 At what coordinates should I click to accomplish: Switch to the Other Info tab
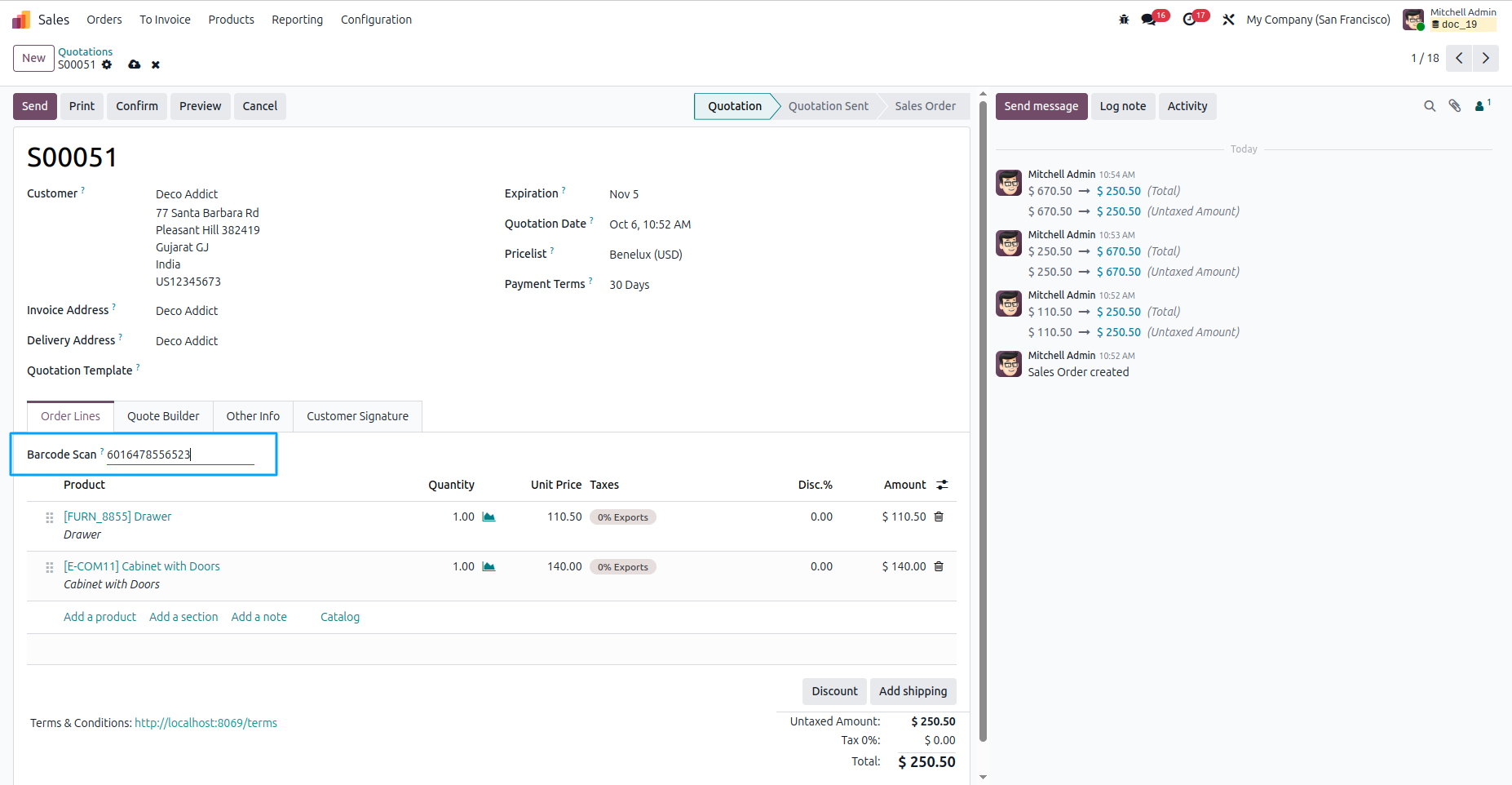point(253,416)
